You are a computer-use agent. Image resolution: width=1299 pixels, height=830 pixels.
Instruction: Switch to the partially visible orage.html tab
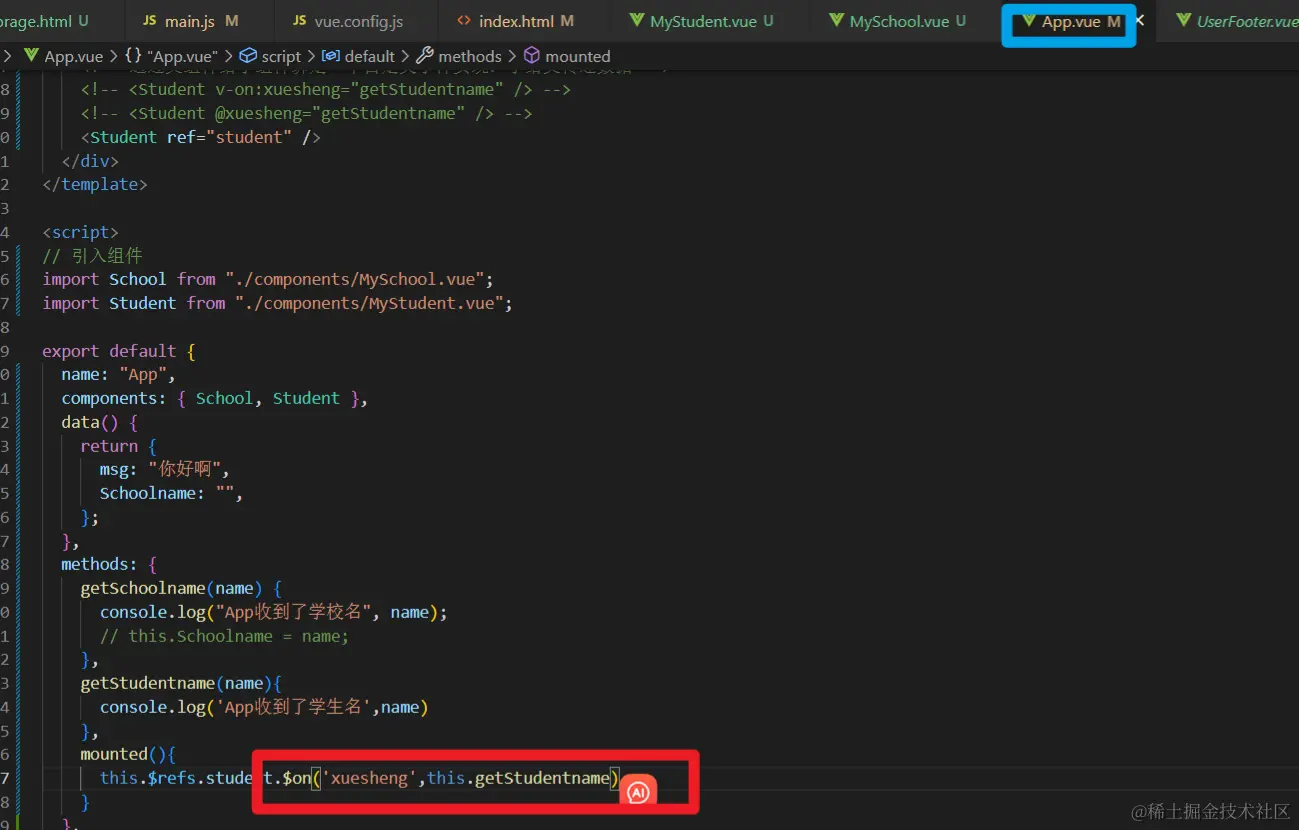coord(45,21)
